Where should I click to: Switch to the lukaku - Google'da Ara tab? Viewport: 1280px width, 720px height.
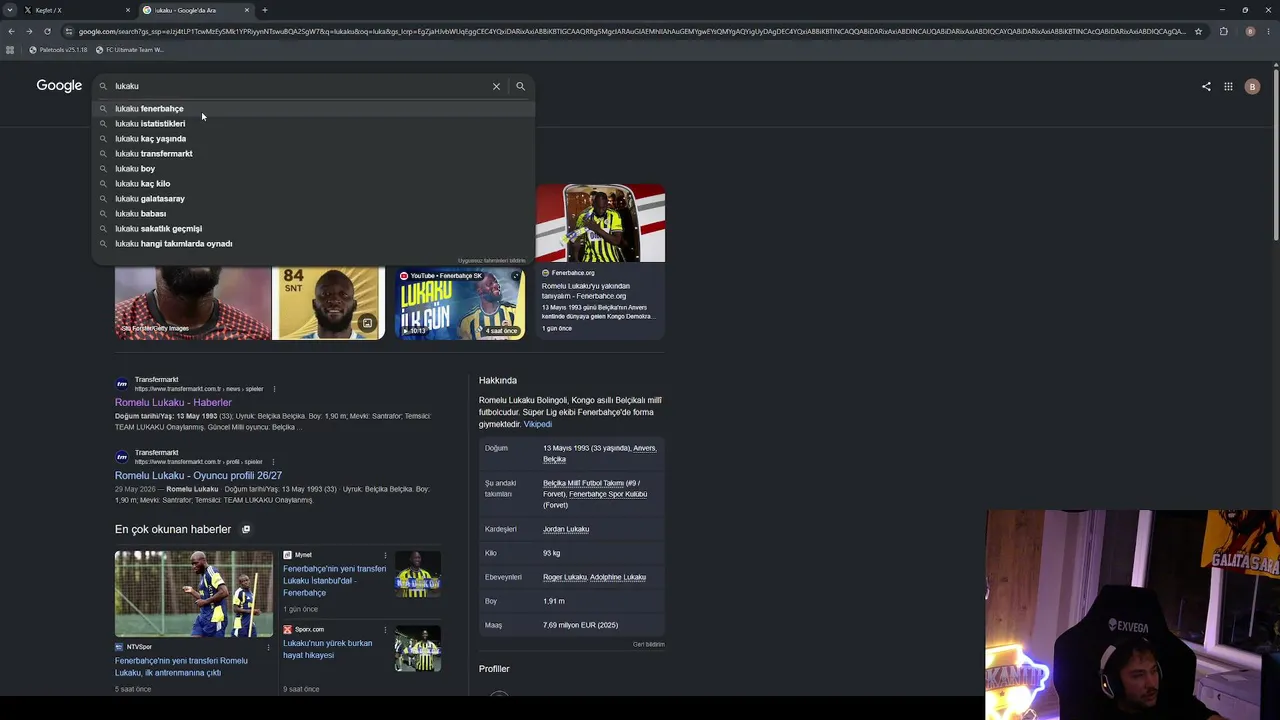pyautogui.click(x=196, y=10)
